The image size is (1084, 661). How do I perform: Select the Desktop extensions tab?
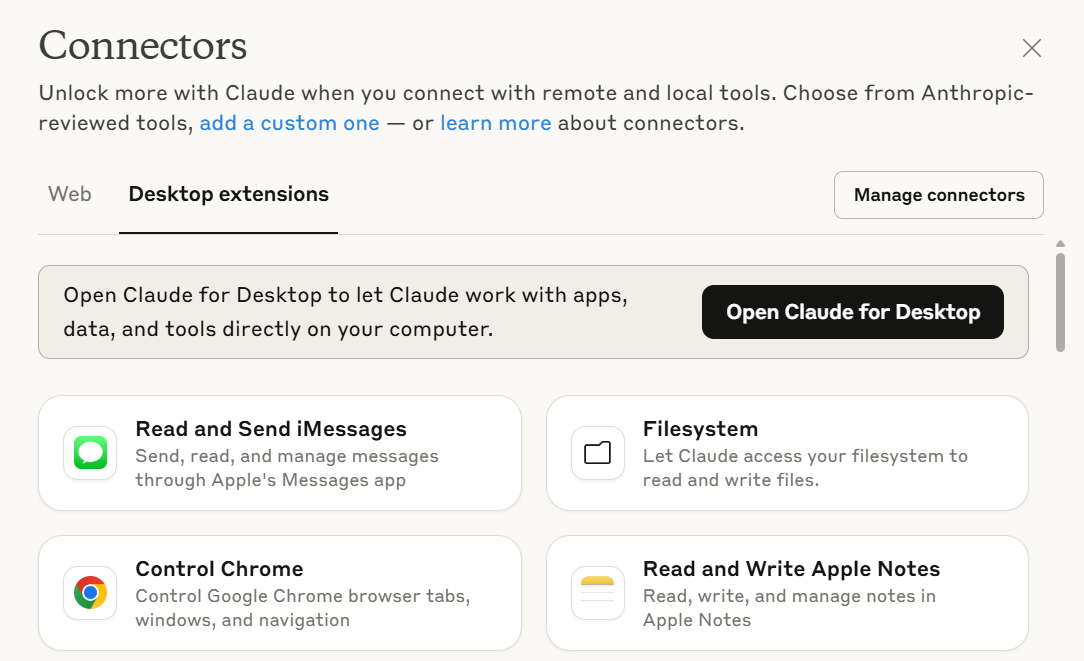(228, 194)
